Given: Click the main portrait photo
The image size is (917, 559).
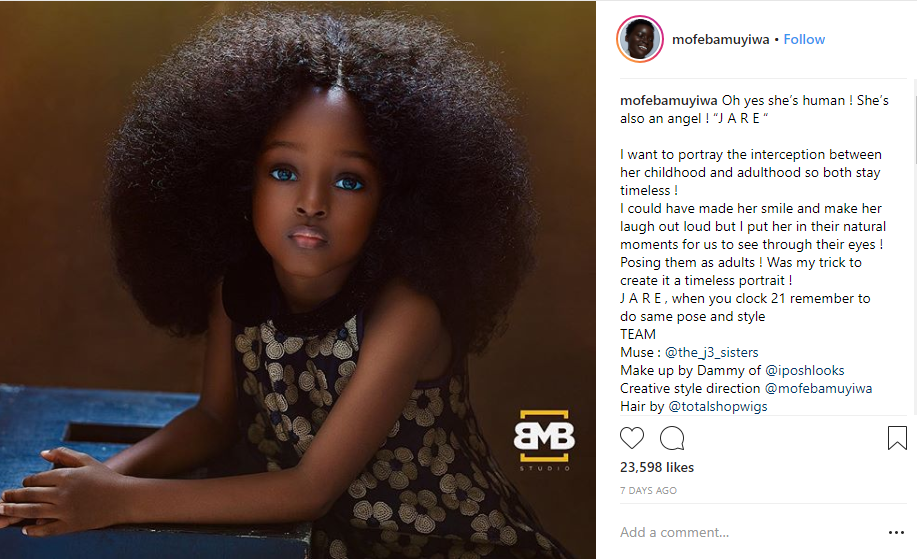Looking at the screenshot, I should [x=298, y=280].
